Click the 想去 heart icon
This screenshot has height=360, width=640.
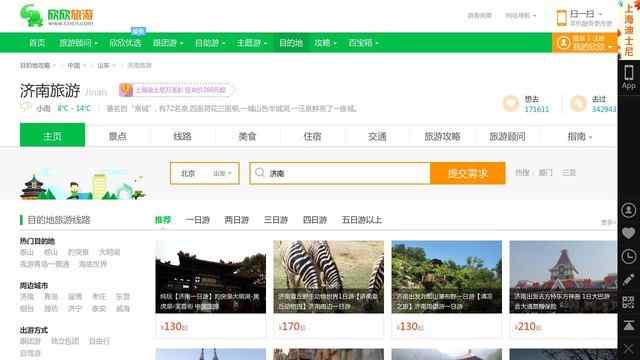point(511,104)
